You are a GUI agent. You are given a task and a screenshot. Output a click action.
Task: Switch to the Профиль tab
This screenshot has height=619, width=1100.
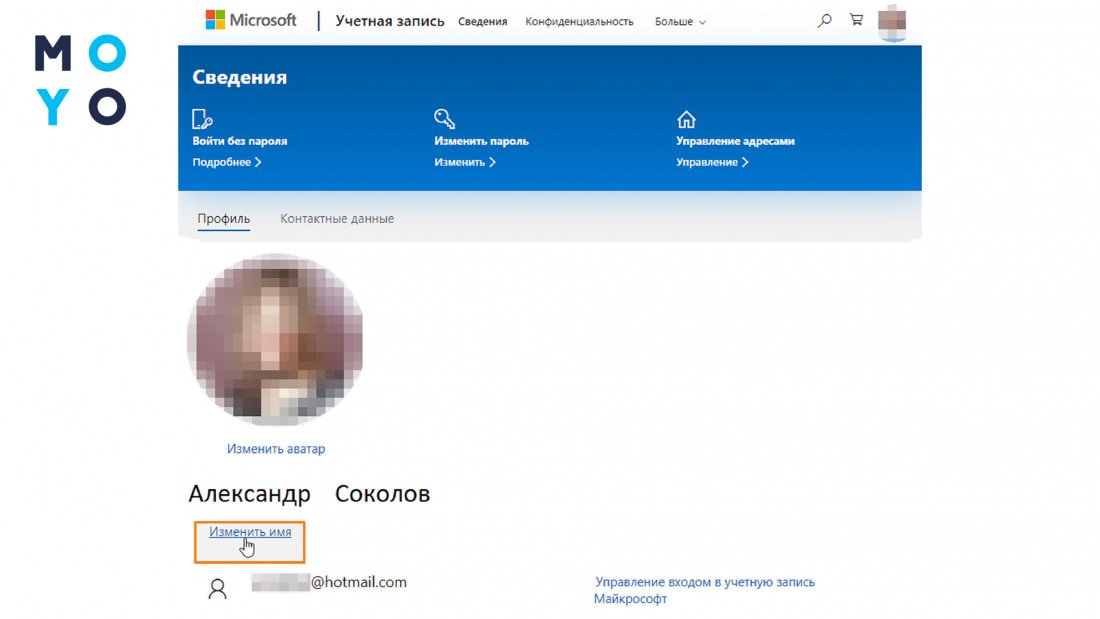pyautogui.click(x=223, y=219)
